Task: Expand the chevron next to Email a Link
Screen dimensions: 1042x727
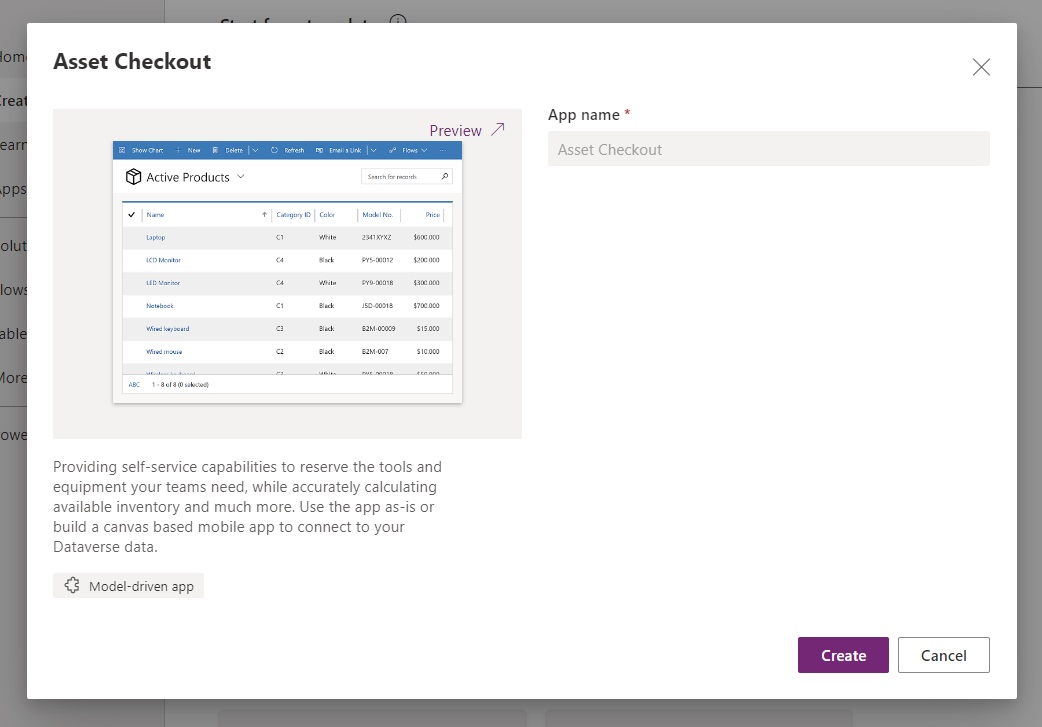Action: pos(372,150)
